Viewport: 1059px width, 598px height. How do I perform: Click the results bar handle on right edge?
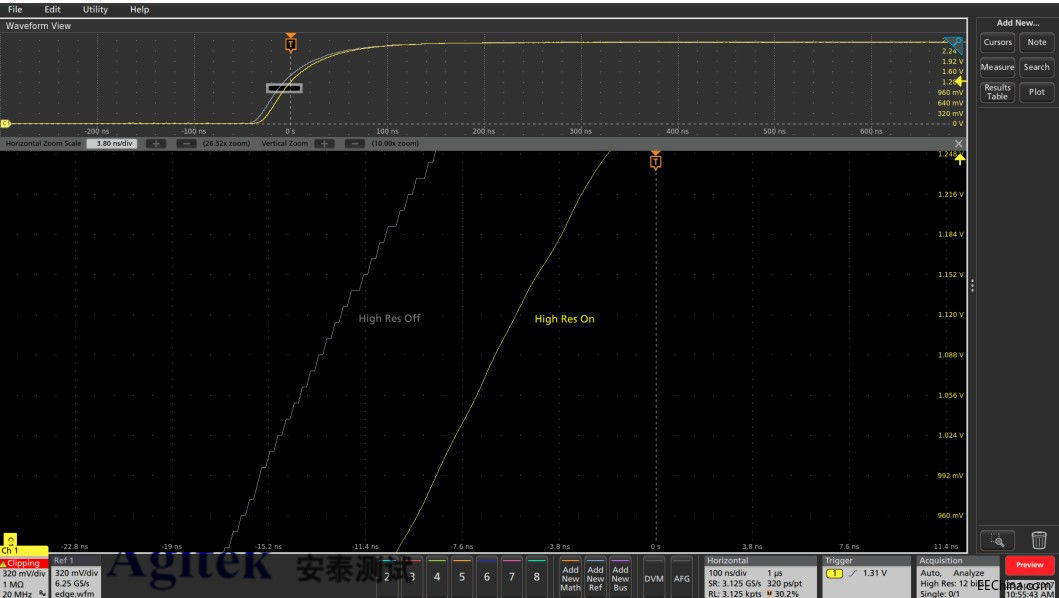pos(972,285)
